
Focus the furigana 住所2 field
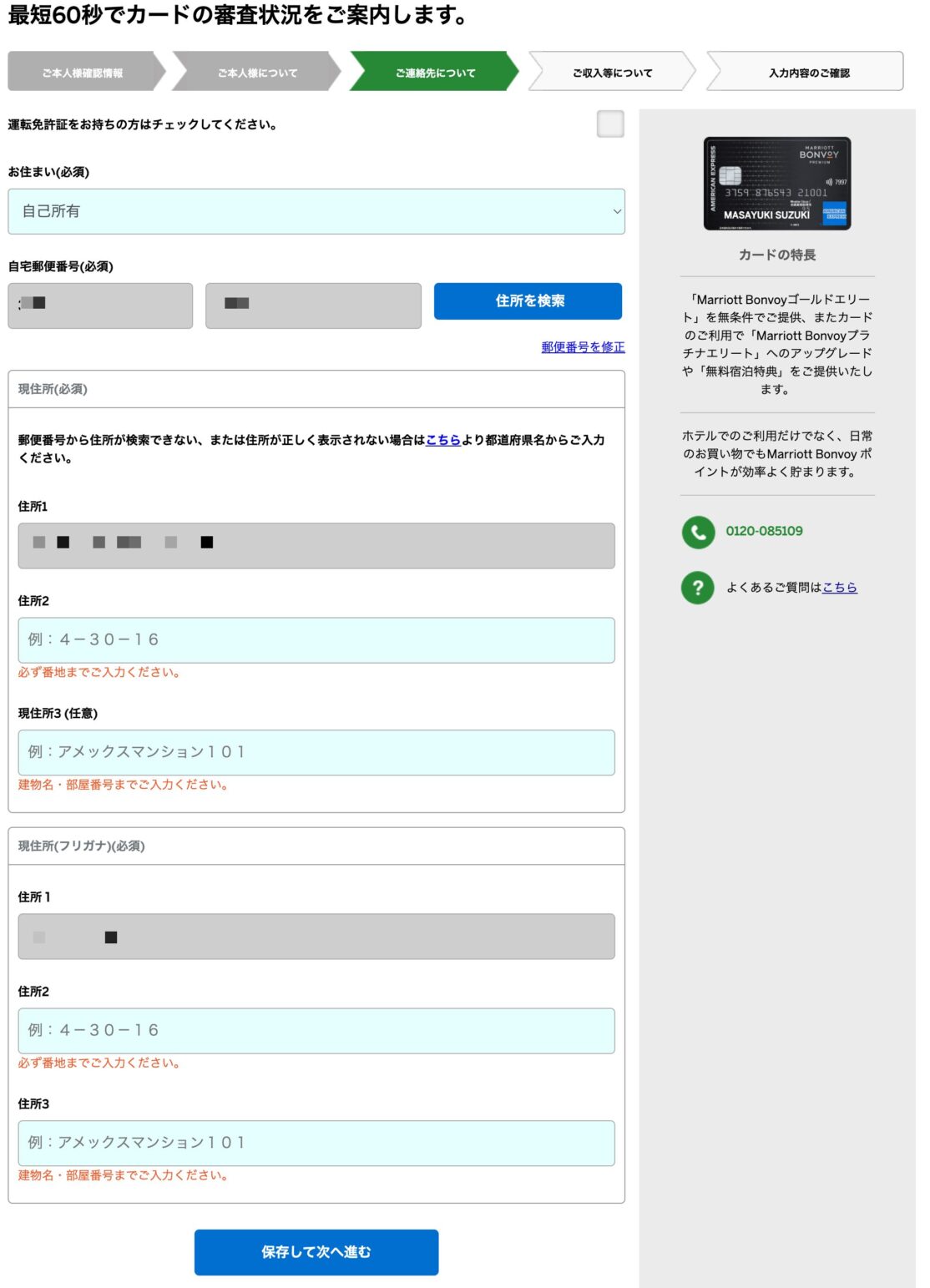[x=316, y=1031]
